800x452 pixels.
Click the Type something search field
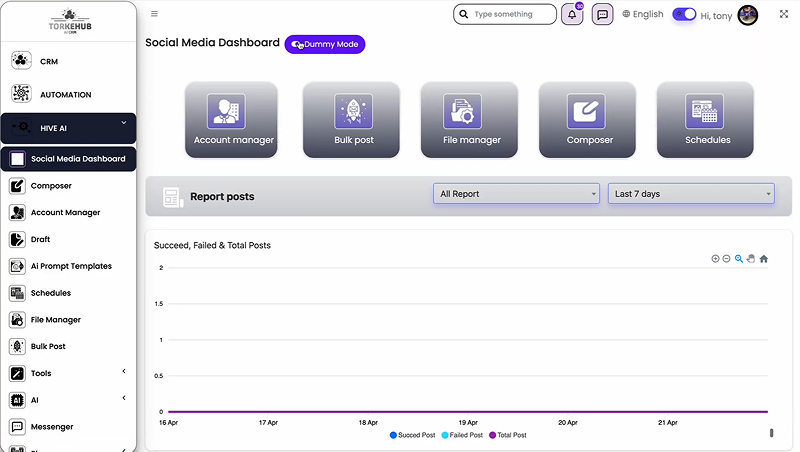pyautogui.click(x=512, y=15)
